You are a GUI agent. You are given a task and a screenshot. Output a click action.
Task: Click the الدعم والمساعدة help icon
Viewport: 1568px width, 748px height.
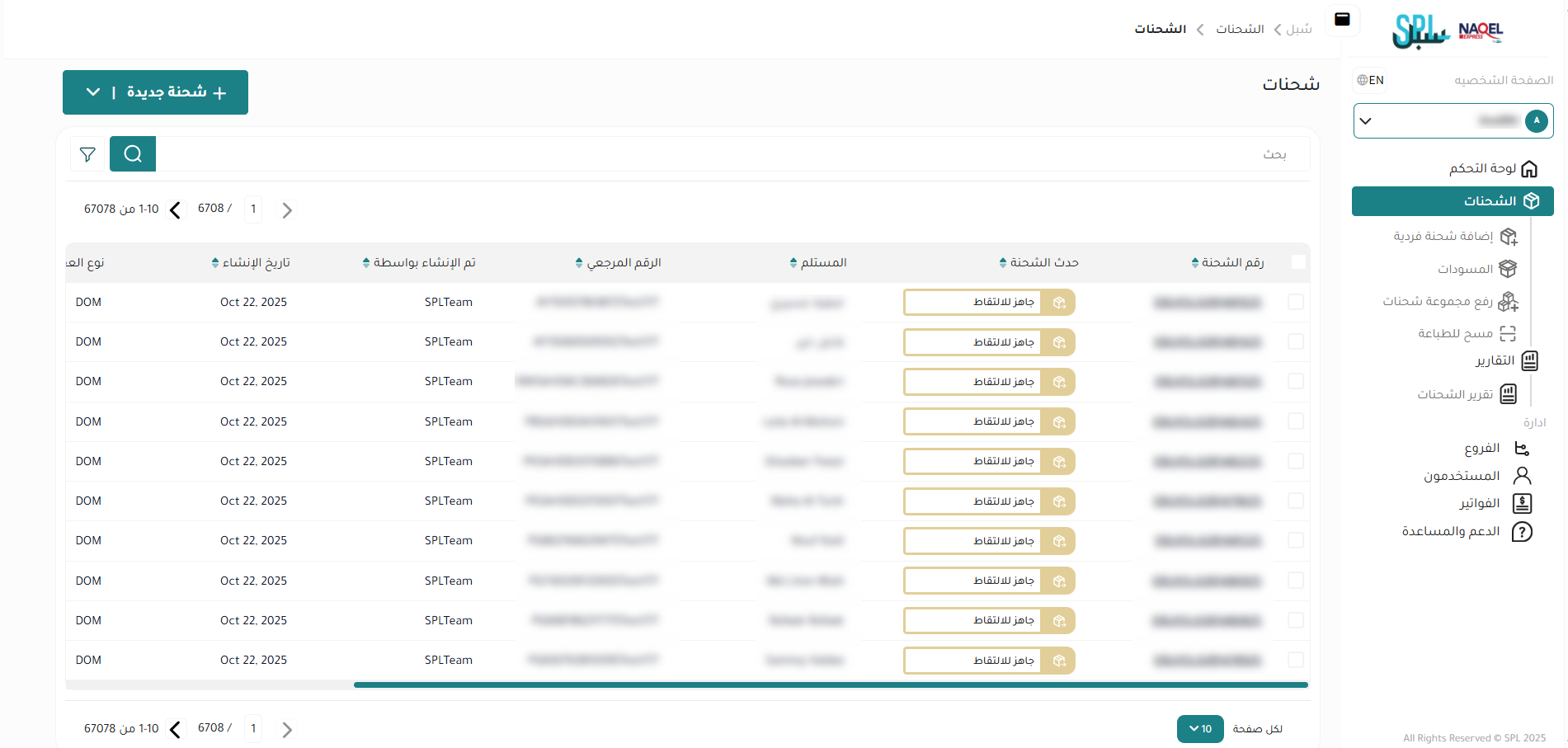click(x=1522, y=531)
